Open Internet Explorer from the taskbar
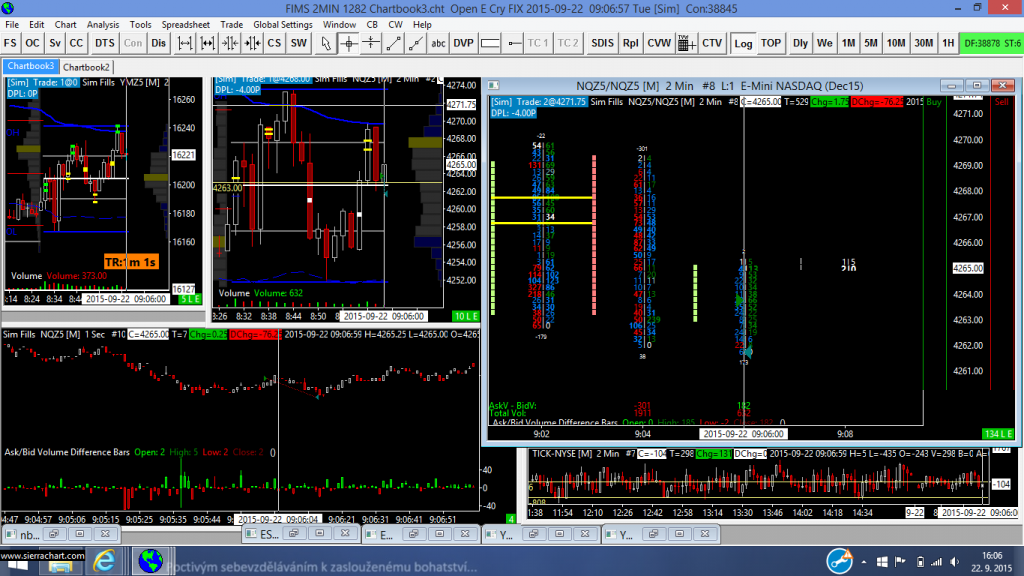 tap(103, 561)
